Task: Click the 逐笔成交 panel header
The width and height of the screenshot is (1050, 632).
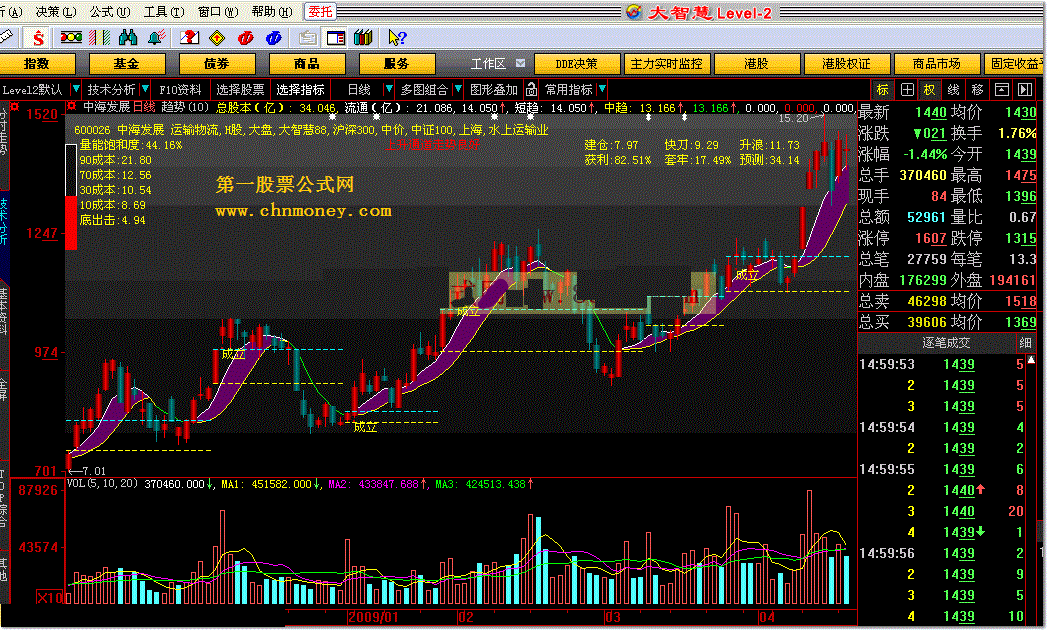Action: (x=946, y=343)
